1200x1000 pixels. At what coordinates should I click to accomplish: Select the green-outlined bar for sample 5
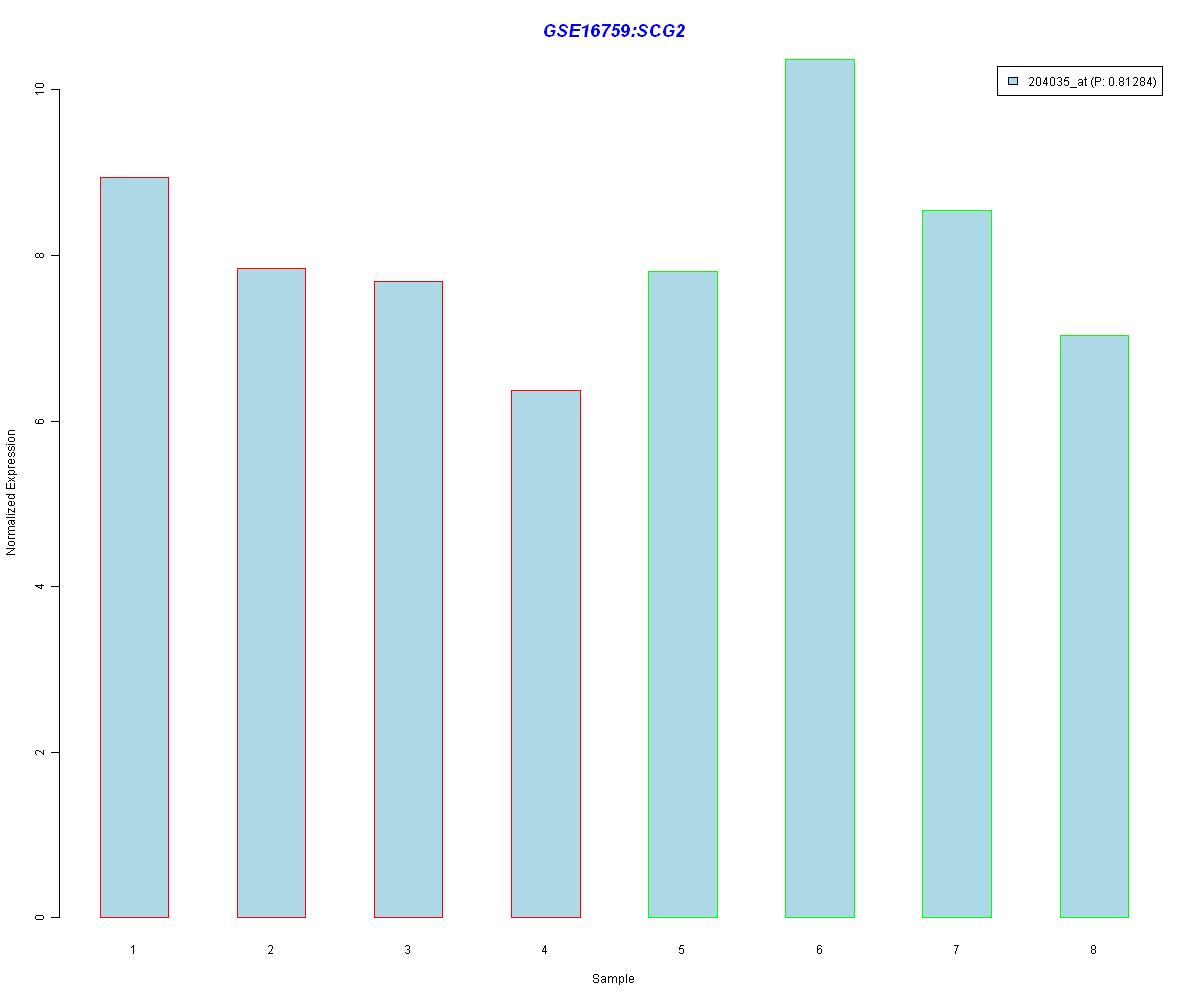(x=682, y=594)
